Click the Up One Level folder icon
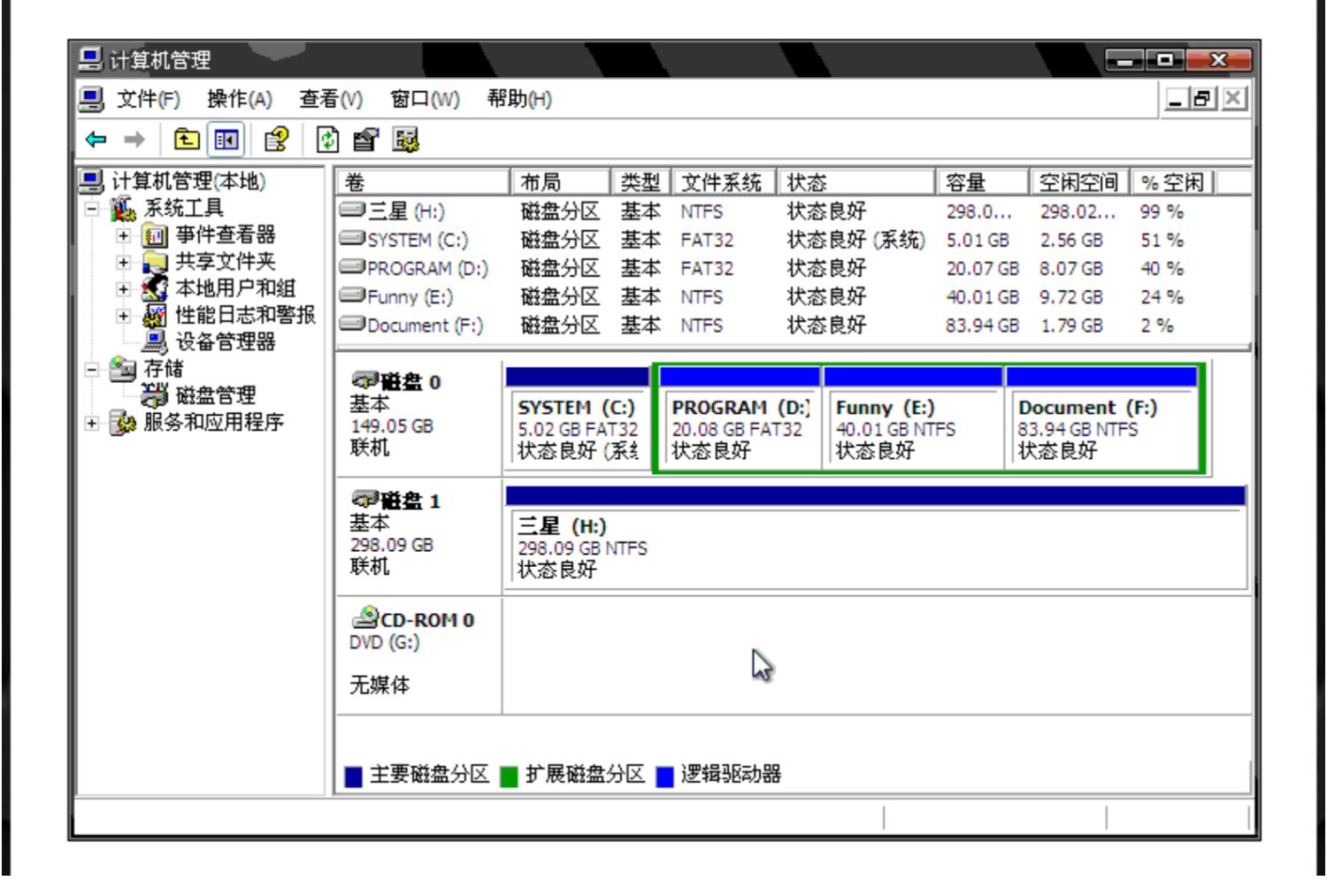Screen dimensions: 1327x896 pos(186,140)
